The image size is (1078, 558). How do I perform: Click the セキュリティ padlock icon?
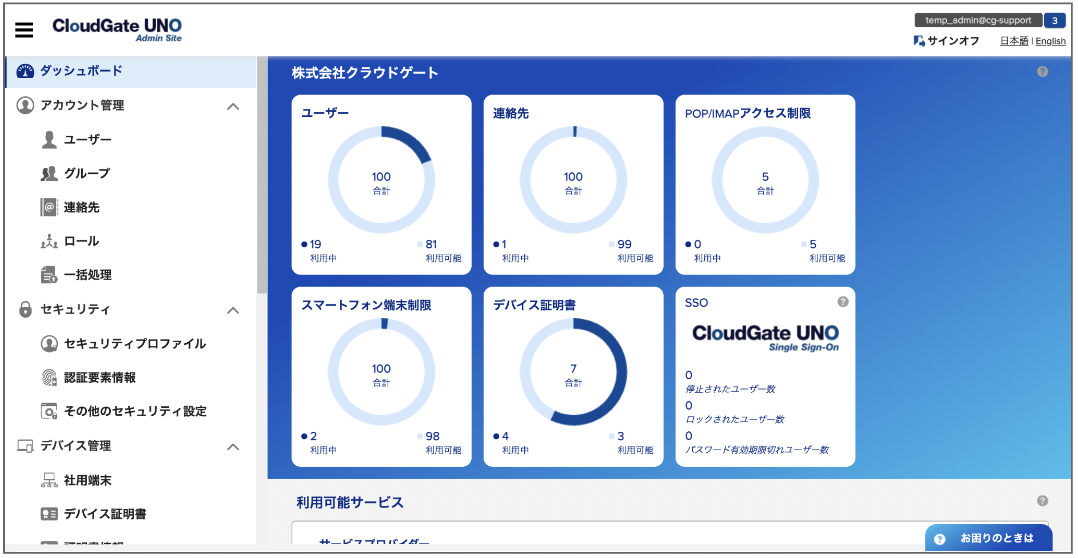[25, 309]
